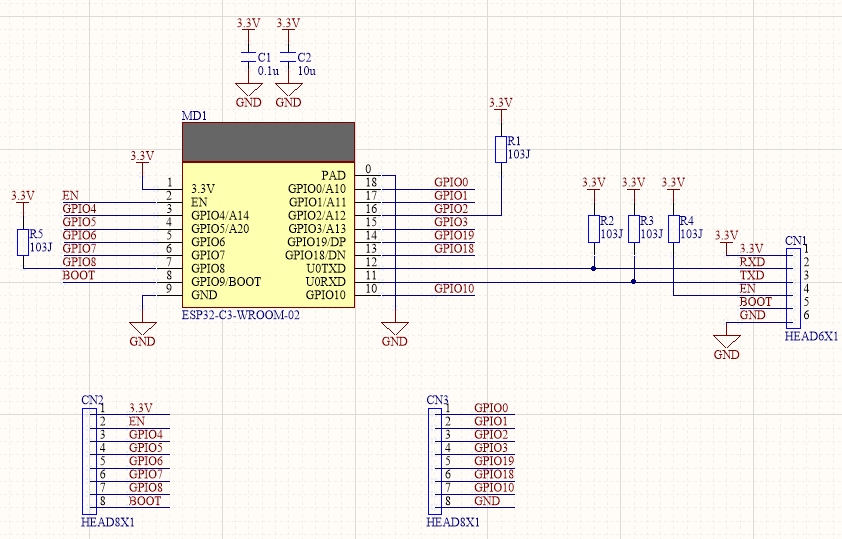Click the GPIO4/A14 pin name in MD1
The image size is (842, 539).
220,215
